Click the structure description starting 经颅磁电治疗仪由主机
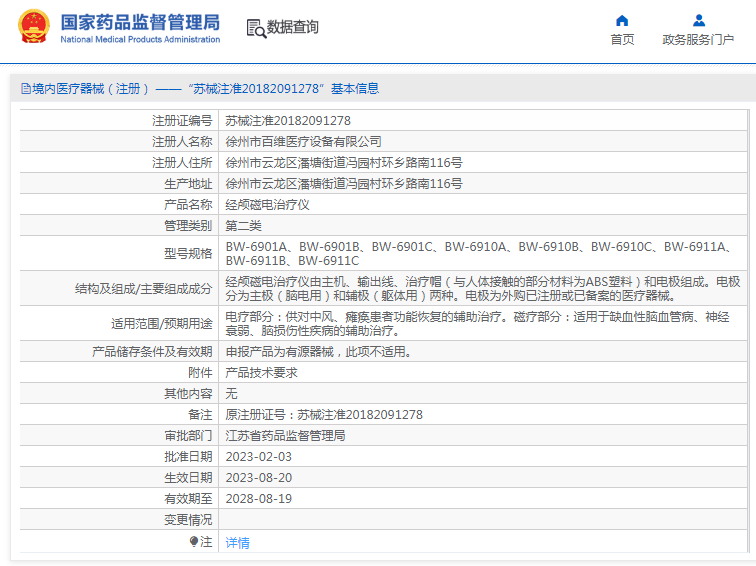 tap(483, 289)
